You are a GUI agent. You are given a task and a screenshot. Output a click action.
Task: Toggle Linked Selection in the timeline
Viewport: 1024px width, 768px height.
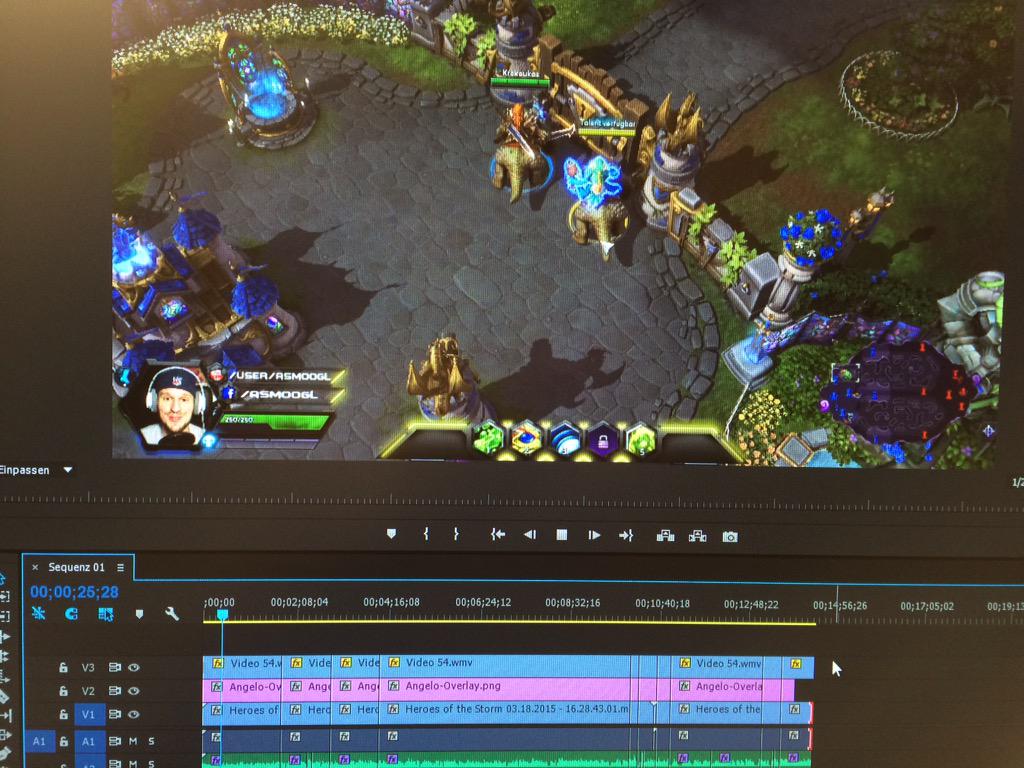click(x=105, y=614)
